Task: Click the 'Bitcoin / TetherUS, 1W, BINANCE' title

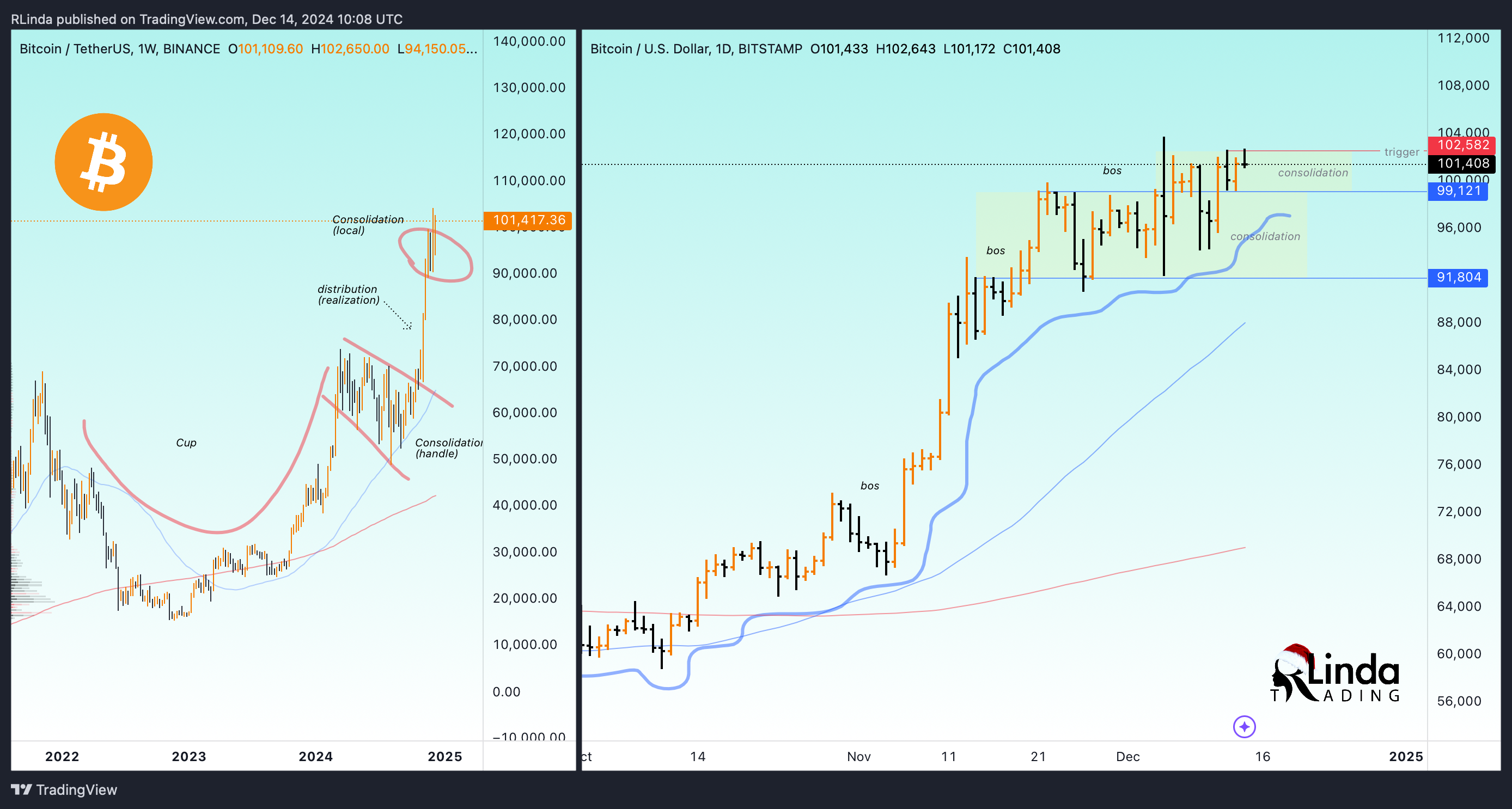Action: tap(120, 48)
